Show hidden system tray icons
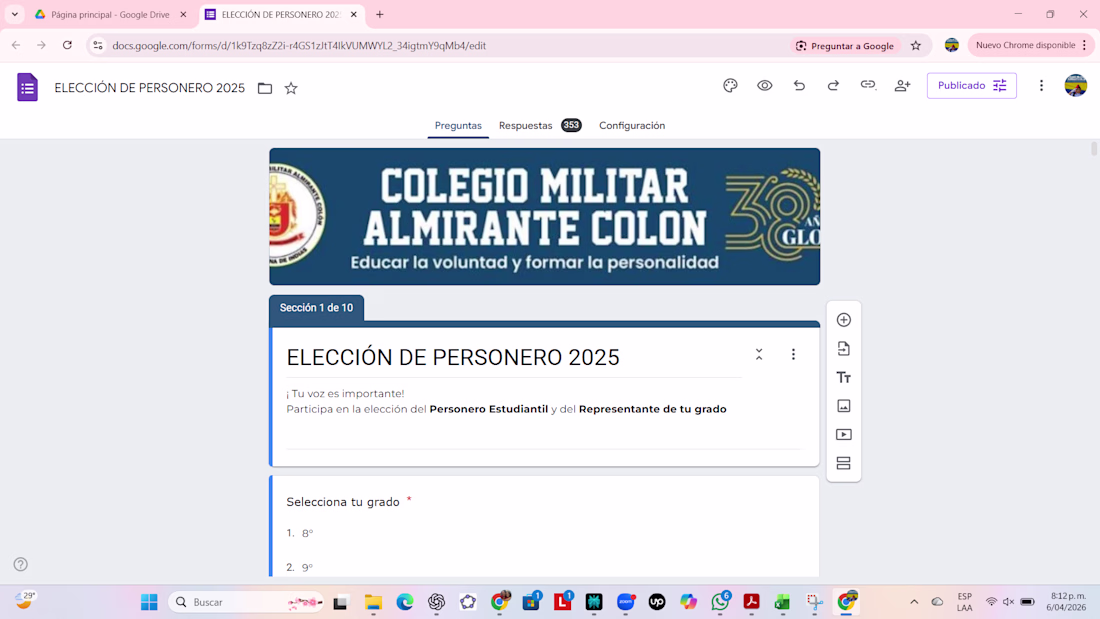 [x=914, y=602]
